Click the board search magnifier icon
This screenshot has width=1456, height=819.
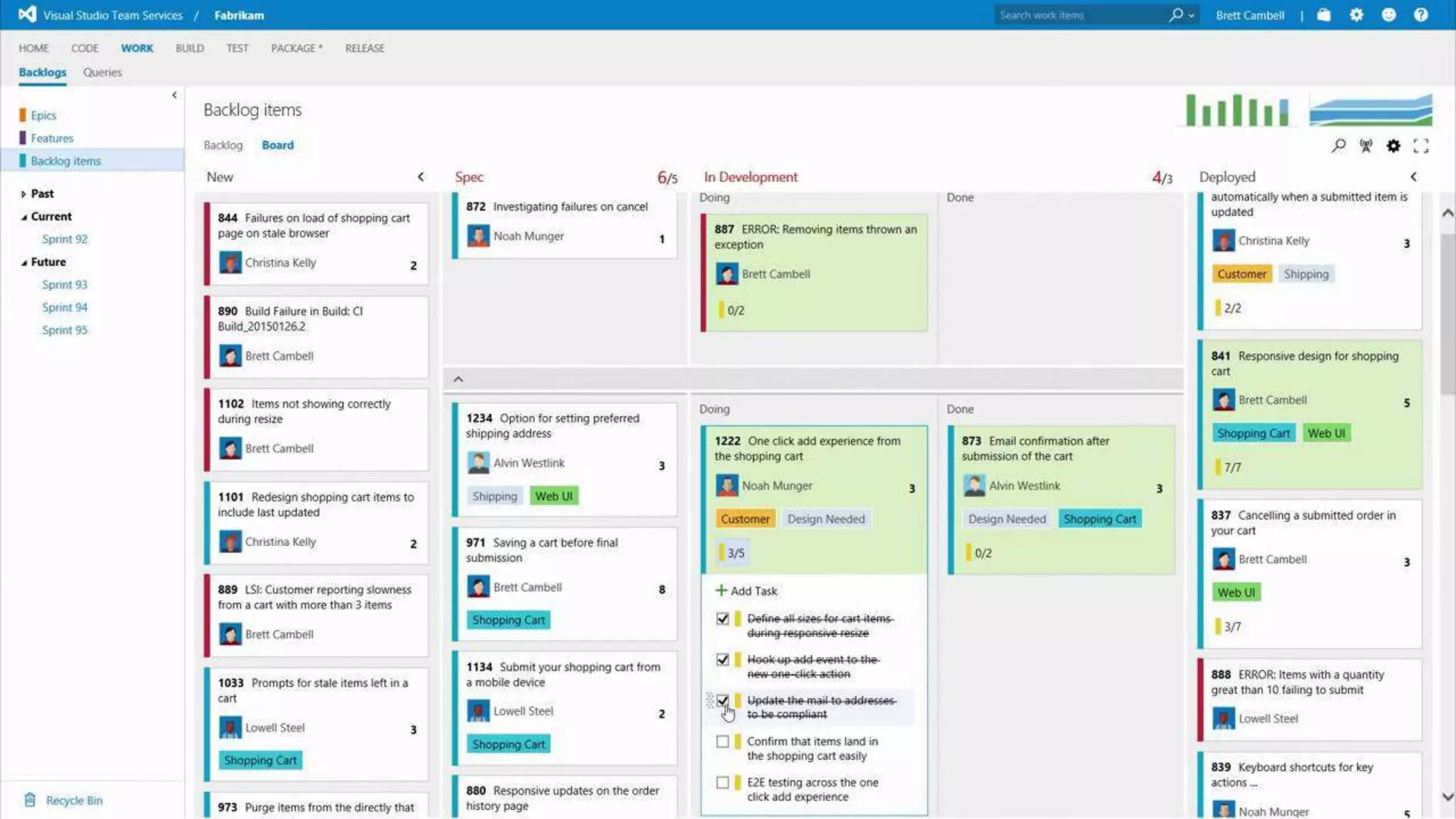[x=1338, y=146]
